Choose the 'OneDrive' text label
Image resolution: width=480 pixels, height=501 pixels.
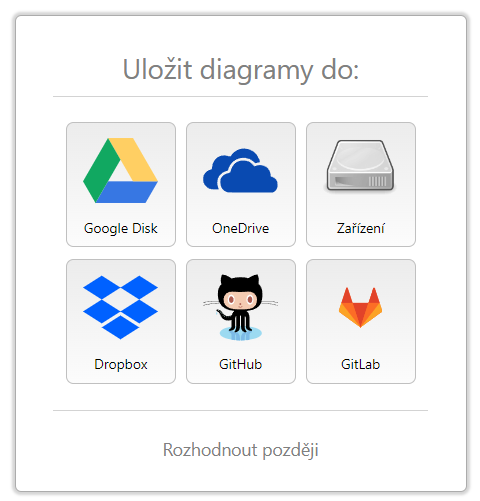[241, 228]
